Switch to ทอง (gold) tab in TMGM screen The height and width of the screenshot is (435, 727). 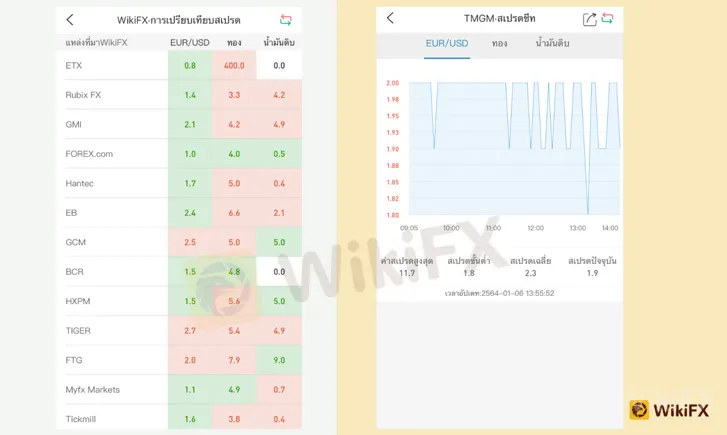pyautogui.click(x=499, y=43)
